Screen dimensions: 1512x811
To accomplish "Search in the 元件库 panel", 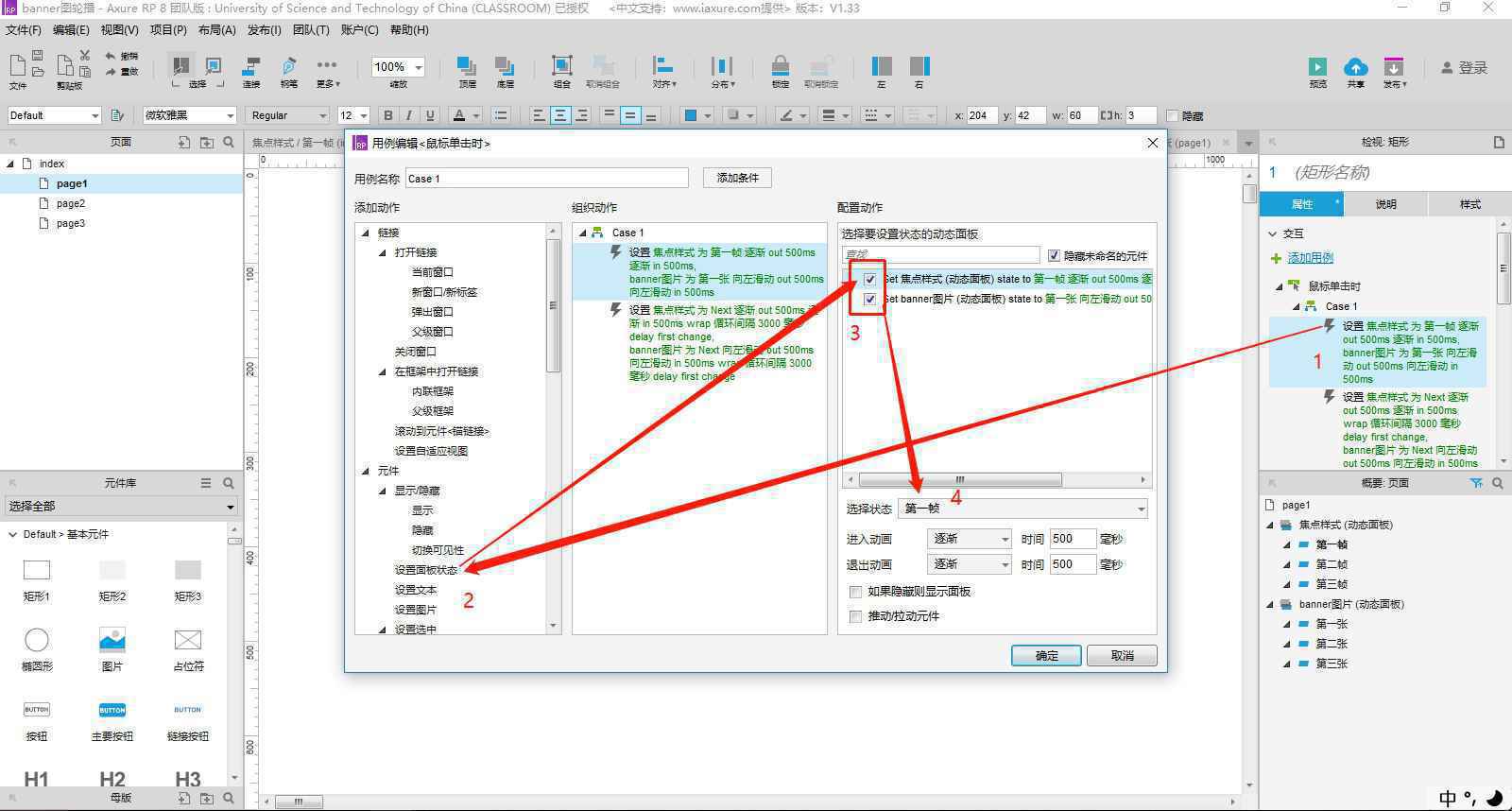I will [x=229, y=483].
